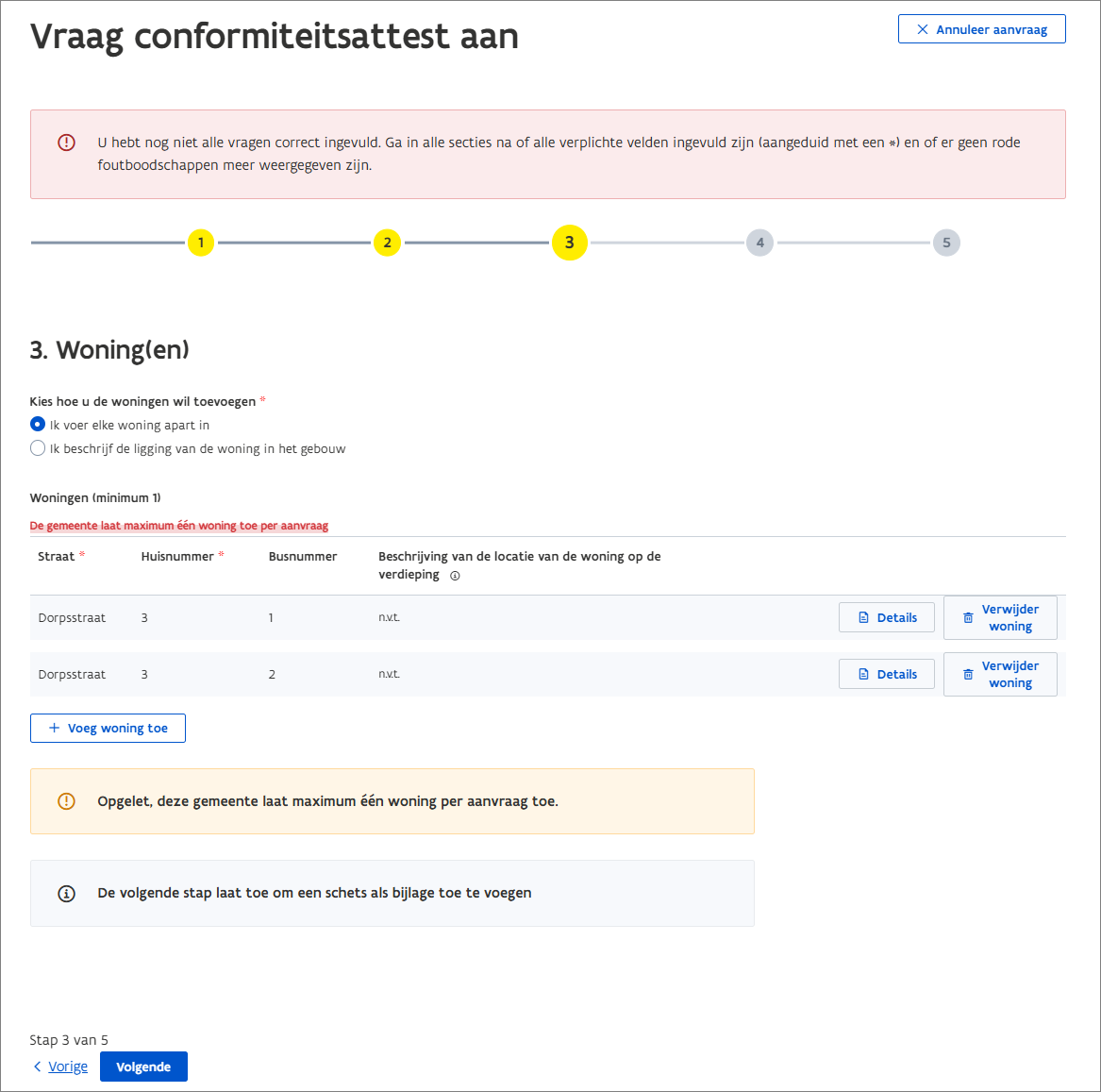Click trash icon for Busnummer 1 woning
1101x1092 pixels.
[x=968, y=618]
